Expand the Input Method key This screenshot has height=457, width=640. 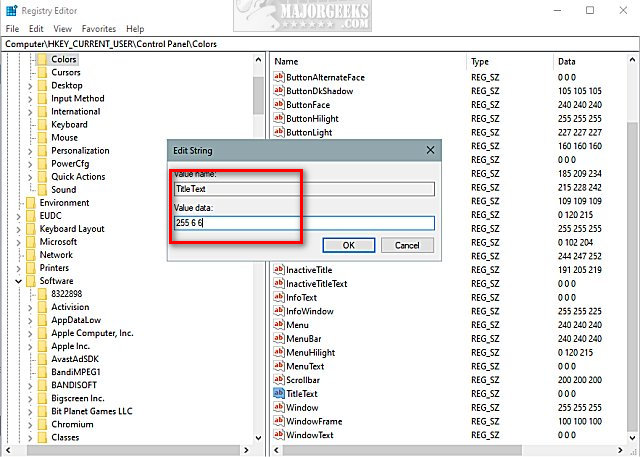pyautogui.click(x=30, y=99)
